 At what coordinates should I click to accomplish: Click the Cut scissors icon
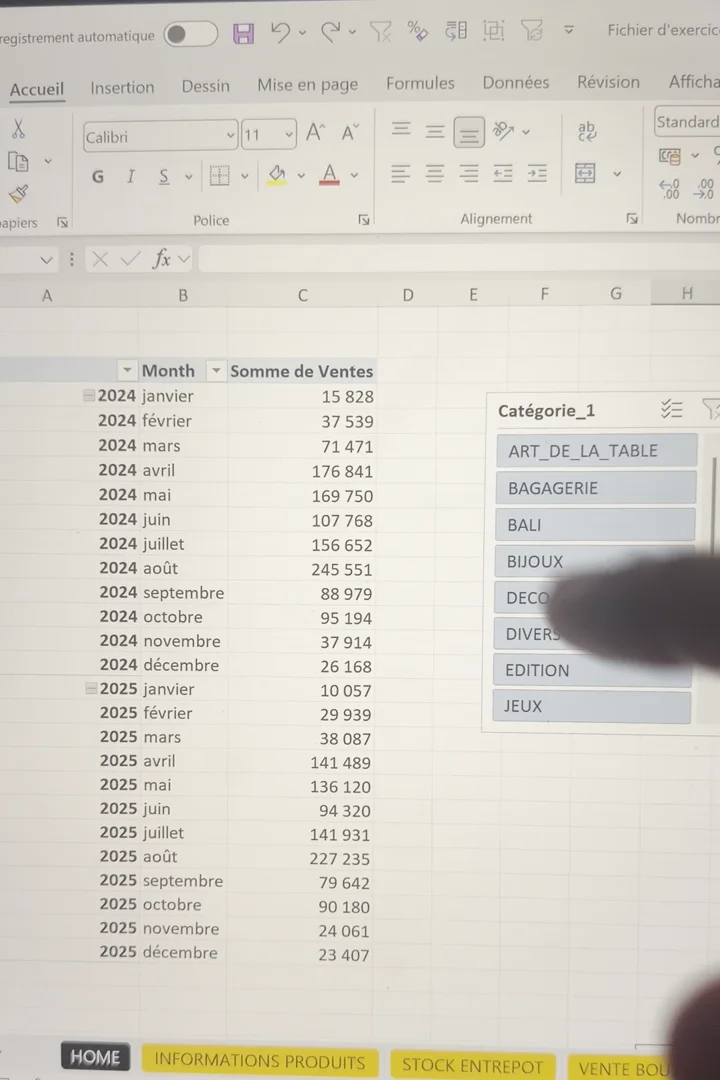(19, 128)
